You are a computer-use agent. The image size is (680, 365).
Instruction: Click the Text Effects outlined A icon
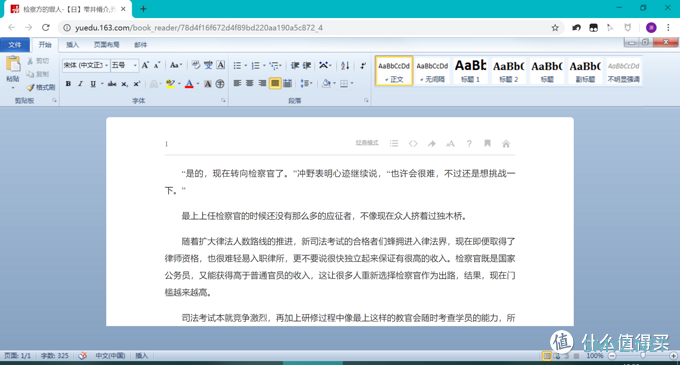click(x=154, y=84)
